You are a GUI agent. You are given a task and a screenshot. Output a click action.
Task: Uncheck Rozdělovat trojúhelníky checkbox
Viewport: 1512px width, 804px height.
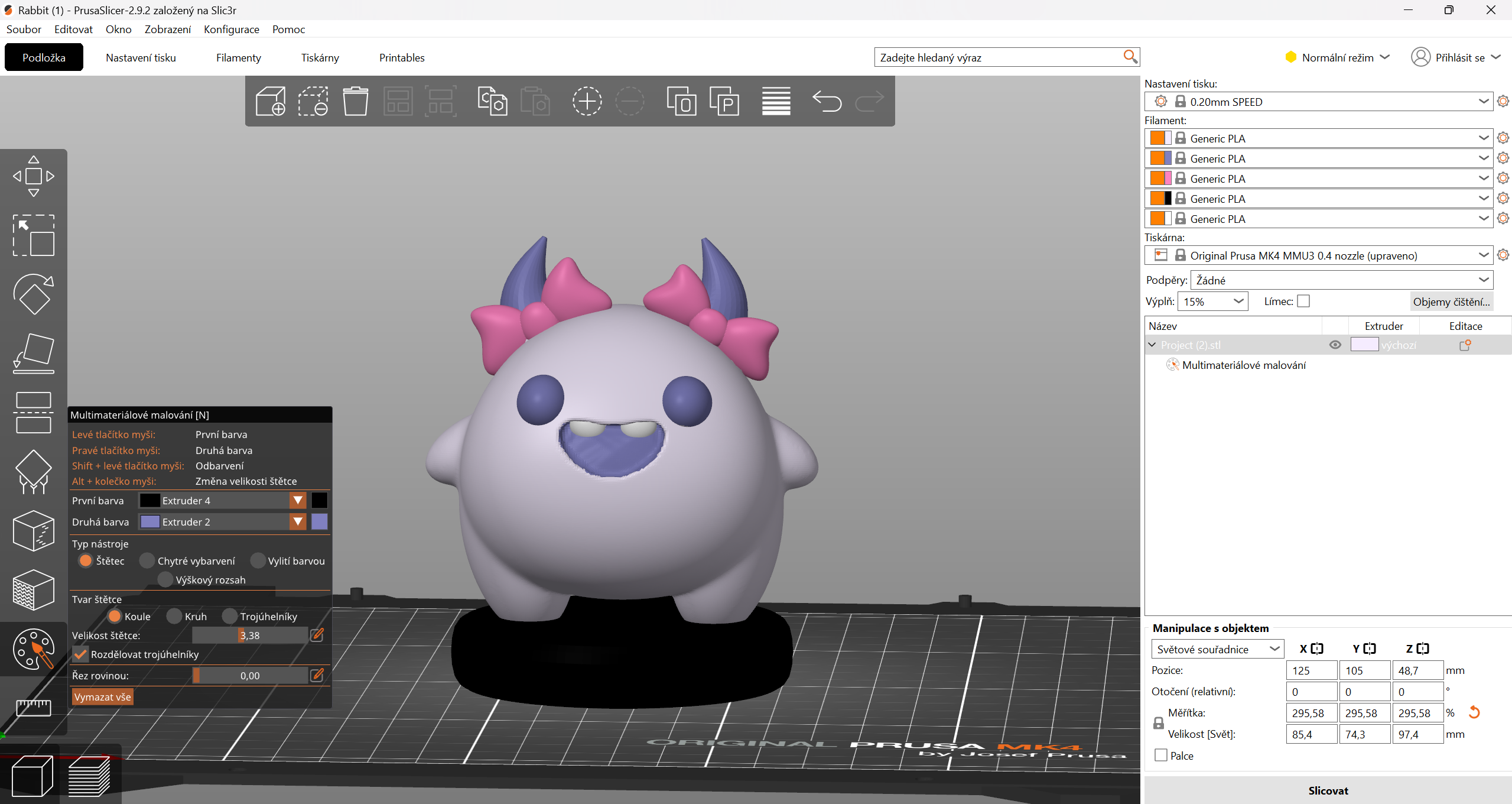81,654
